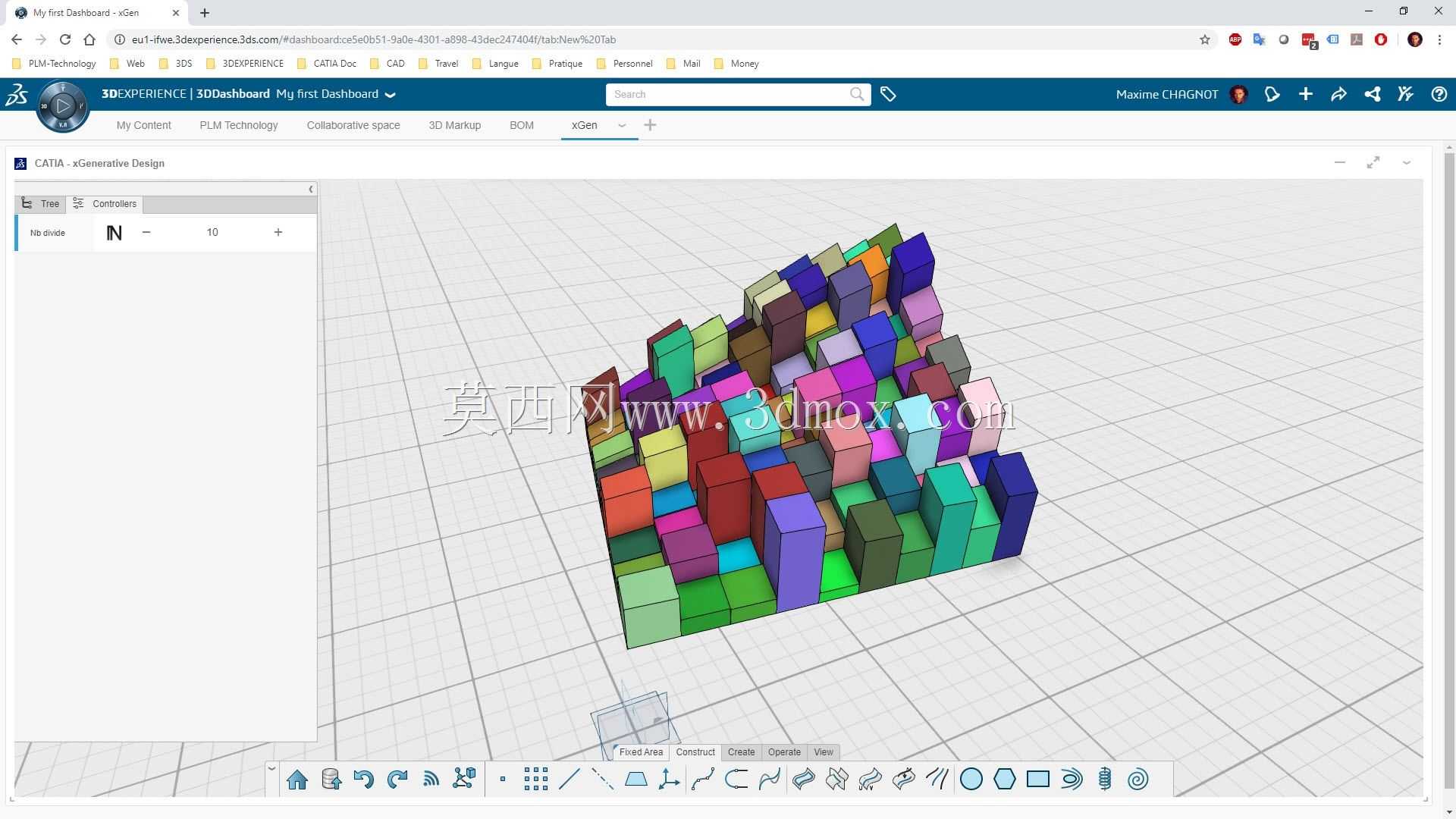Select the Rectangle tool

click(1037, 779)
